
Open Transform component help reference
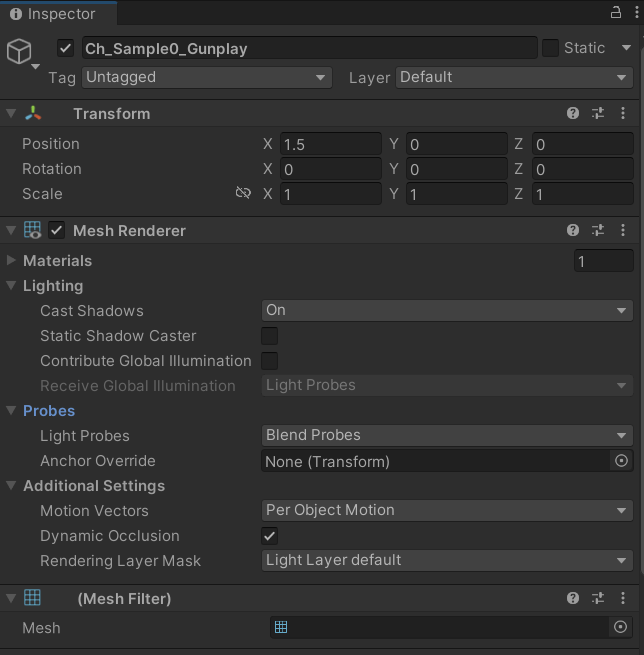pyautogui.click(x=573, y=114)
